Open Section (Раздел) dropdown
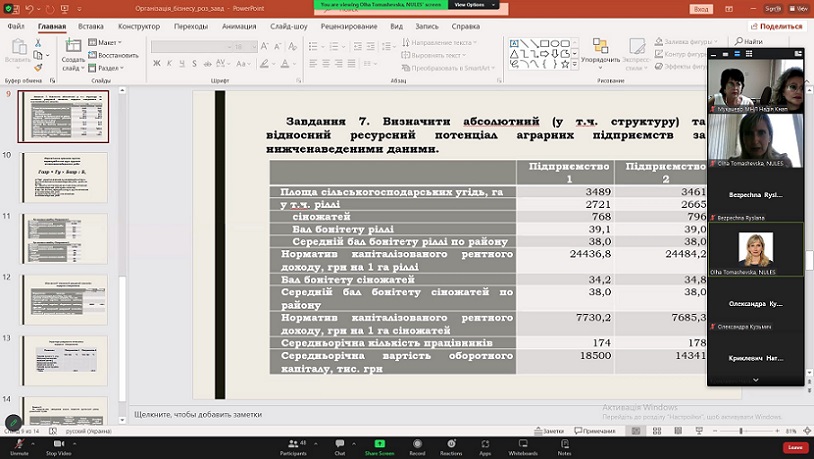Image resolution: width=814 pixels, height=459 pixels. (x=106, y=68)
